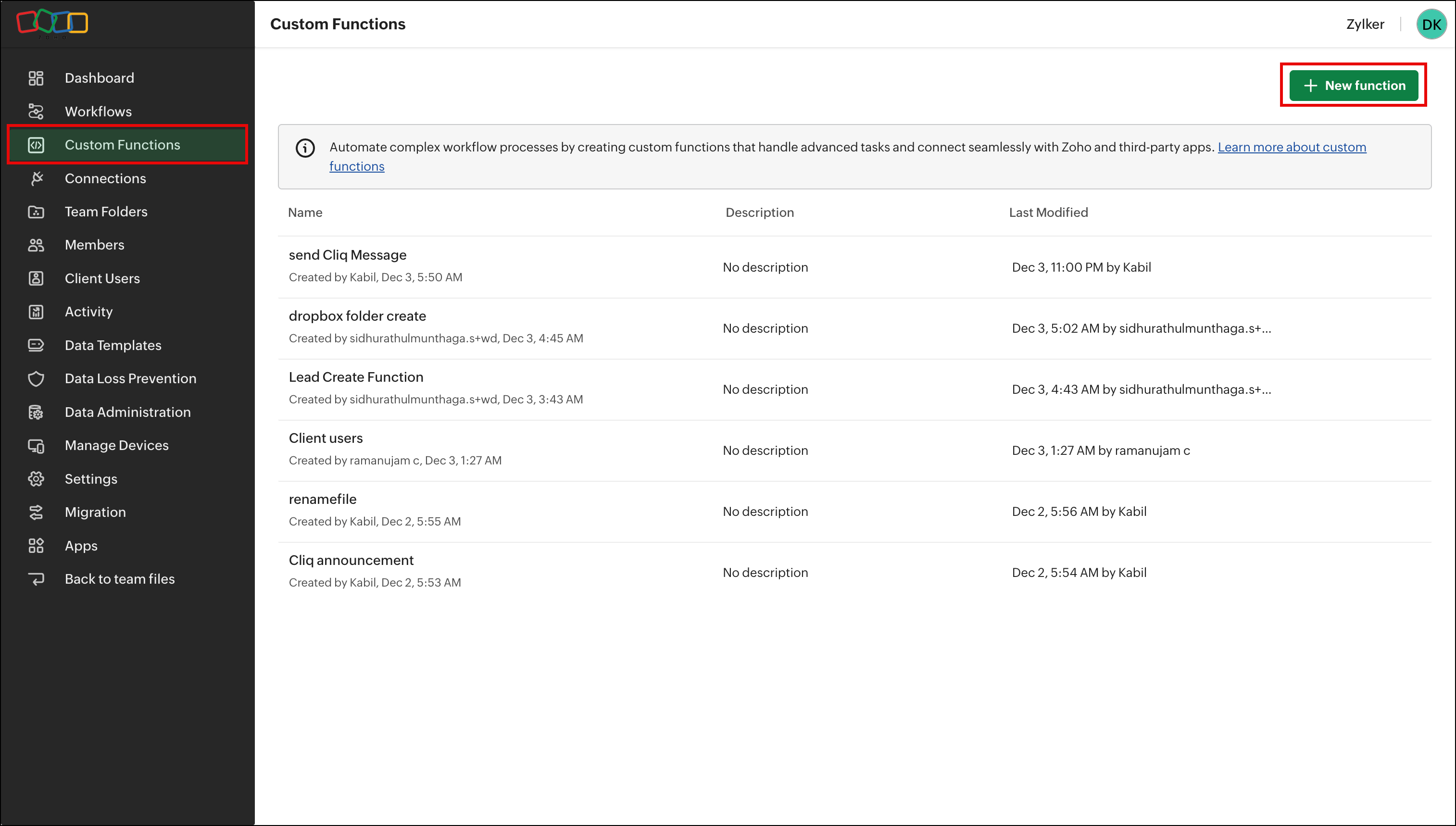The width and height of the screenshot is (1456, 826).
Task: Open Migration from the sidebar
Action: click(x=95, y=512)
